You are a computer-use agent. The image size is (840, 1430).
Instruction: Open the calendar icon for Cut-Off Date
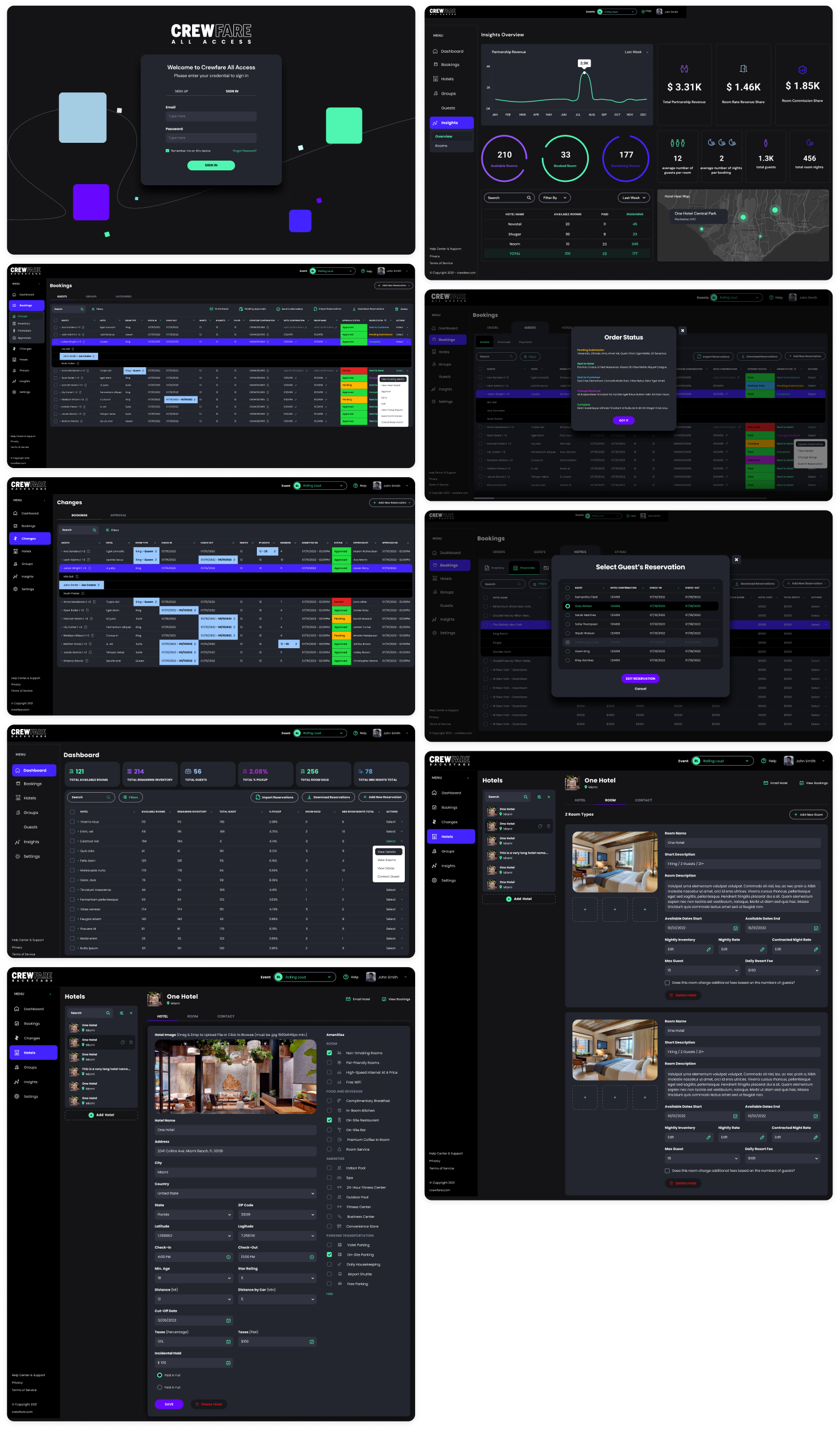[x=228, y=1320]
